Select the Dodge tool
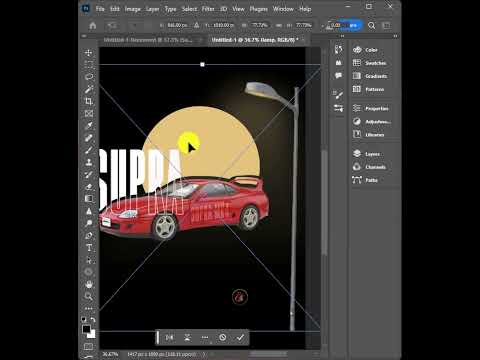The width and height of the screenshot is (480, 360). click(88, 223)
